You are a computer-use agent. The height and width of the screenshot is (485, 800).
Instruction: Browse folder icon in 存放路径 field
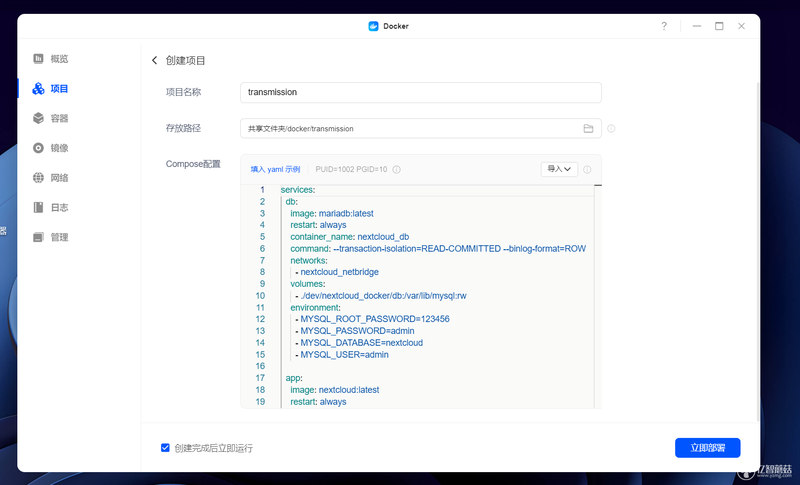[588, 129]
